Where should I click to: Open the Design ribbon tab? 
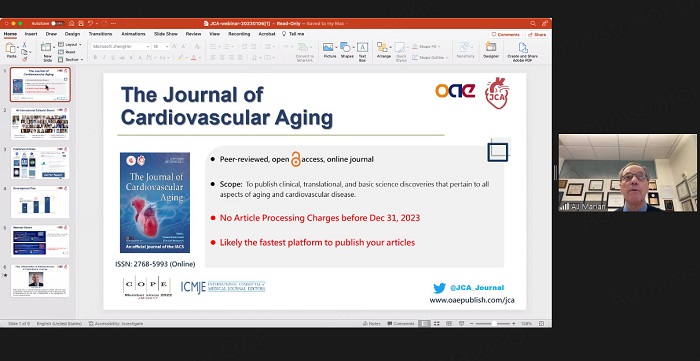(72, 34)
